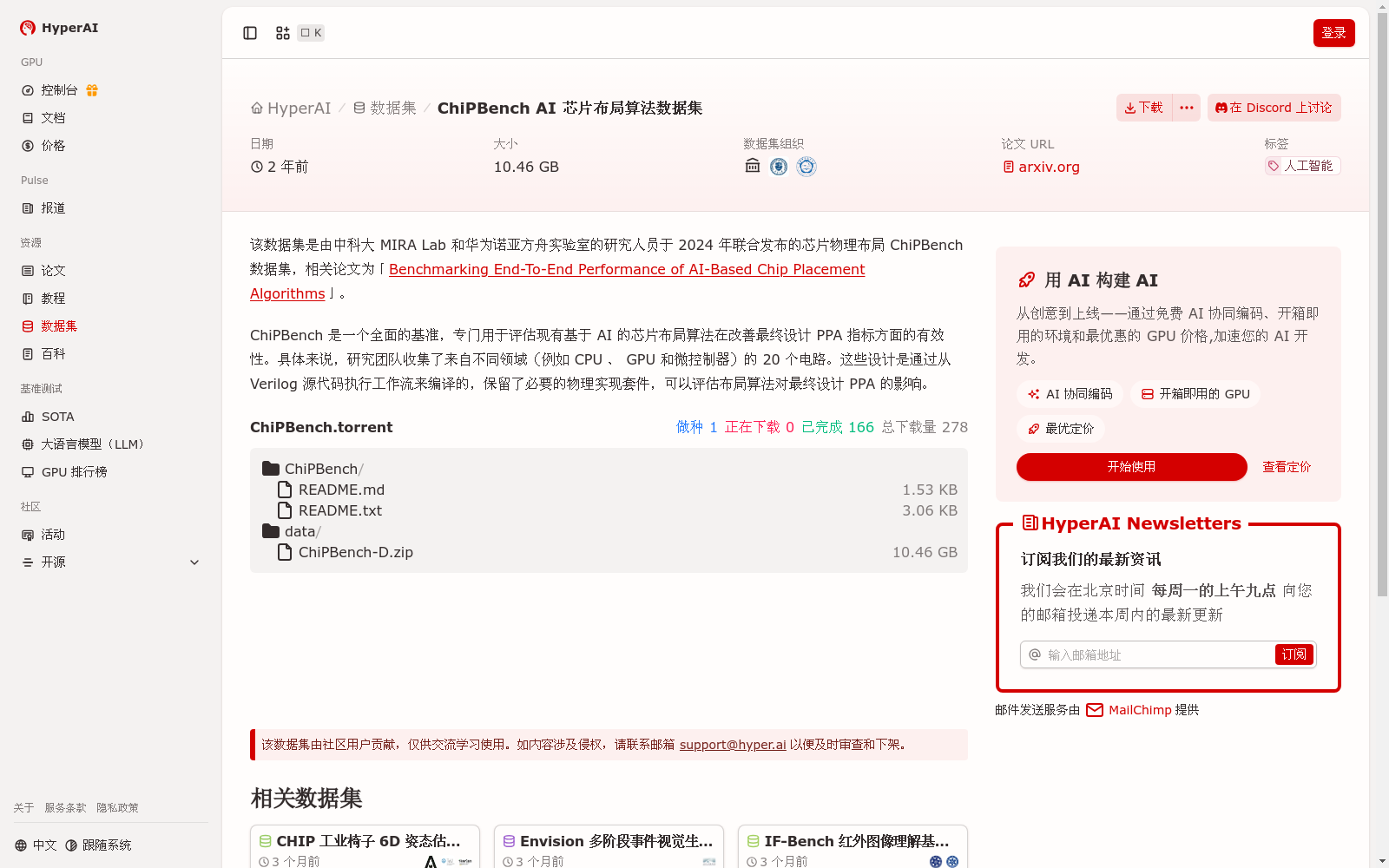Click AI 协同编码 pill
The image size is (1389, 868).
pyautogui.click(x=1070, y=394)
